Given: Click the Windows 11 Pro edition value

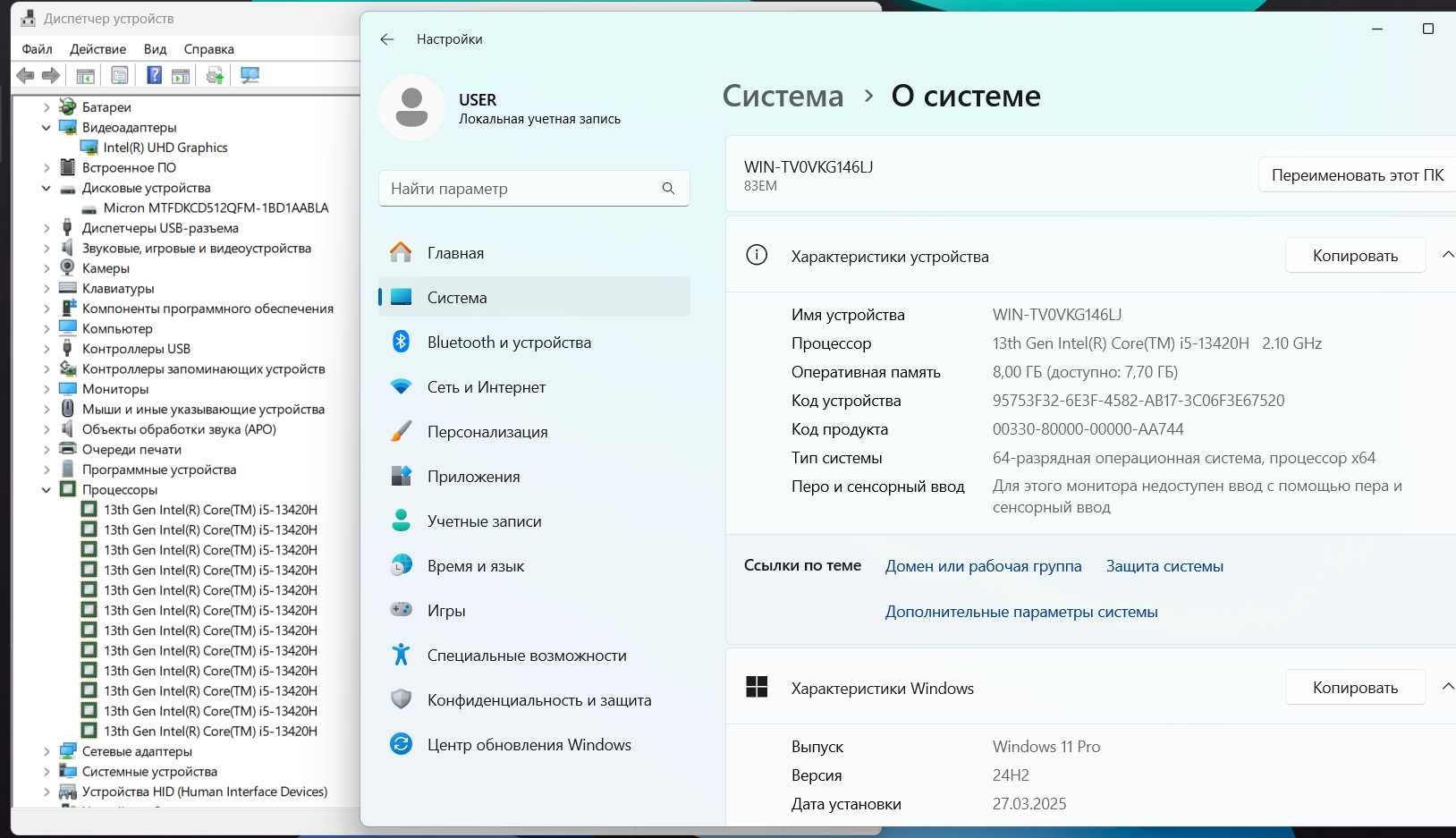Looking at the screenshot, I should [x=1046, y=747].
